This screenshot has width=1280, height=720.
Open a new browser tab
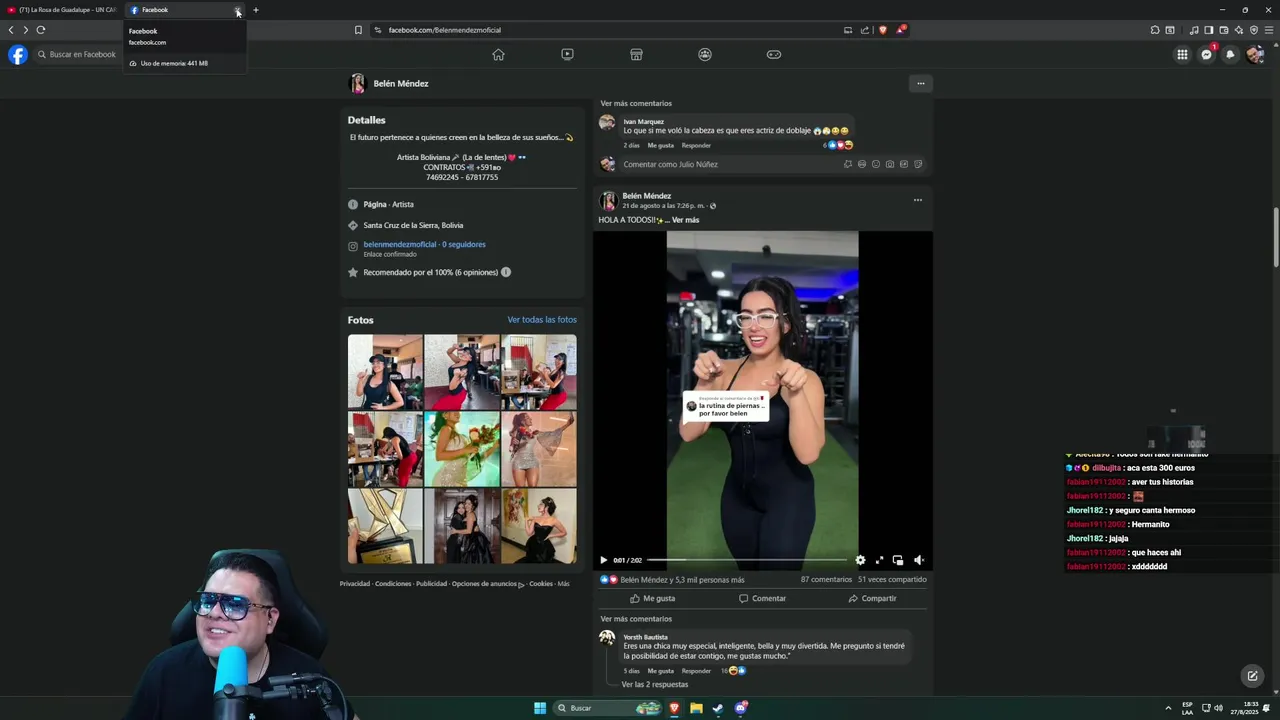(255, 10)
